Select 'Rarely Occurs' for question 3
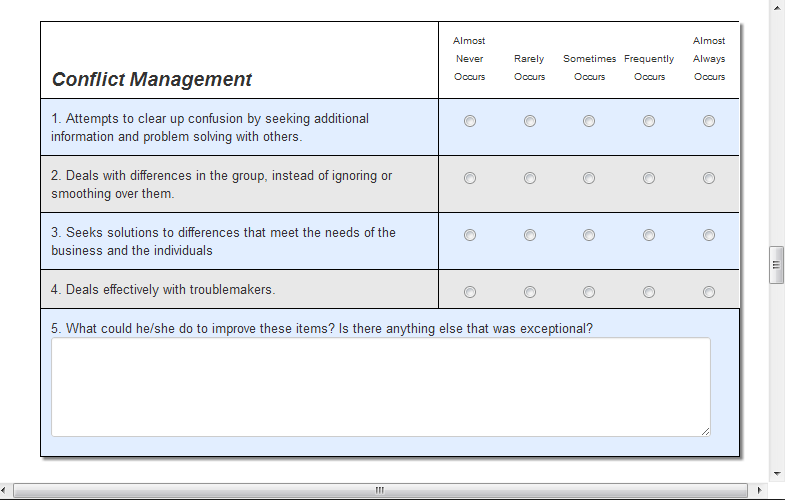The height and width of the screenshot is (500, 785). tap(530, 235)
